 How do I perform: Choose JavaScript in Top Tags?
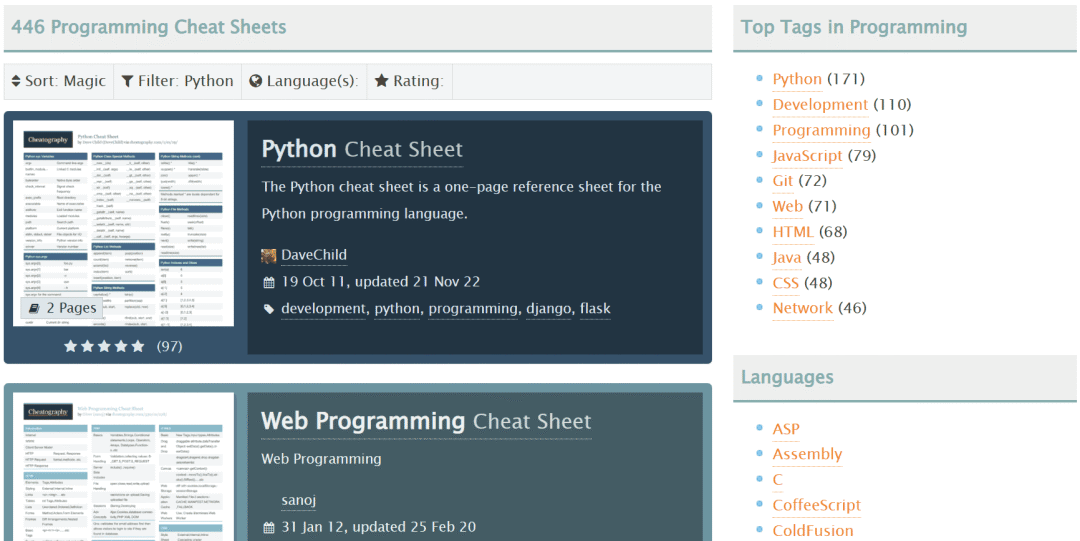[x=807, y=155]
